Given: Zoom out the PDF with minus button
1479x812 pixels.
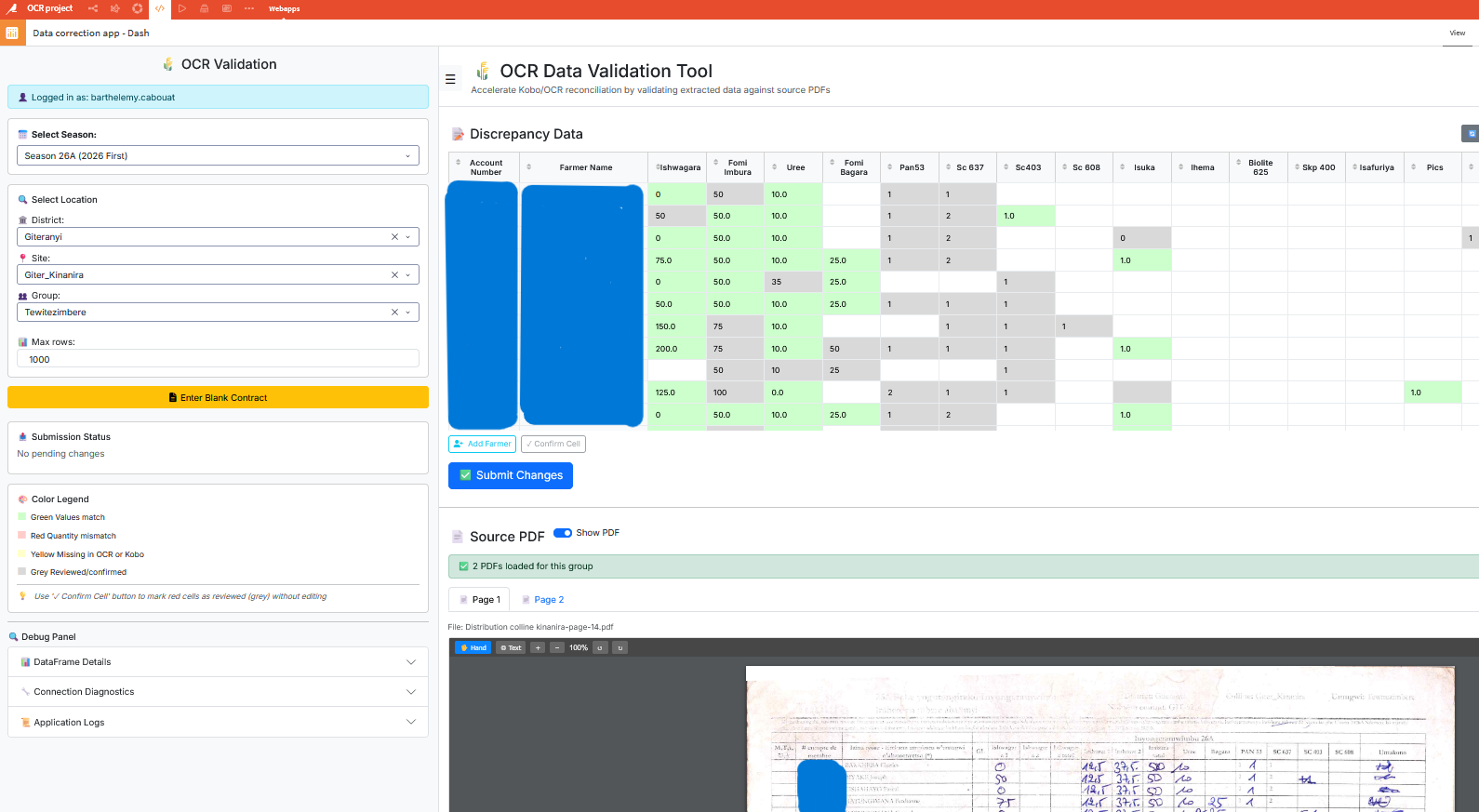Looking at the screenshot, I should [557, 647].
